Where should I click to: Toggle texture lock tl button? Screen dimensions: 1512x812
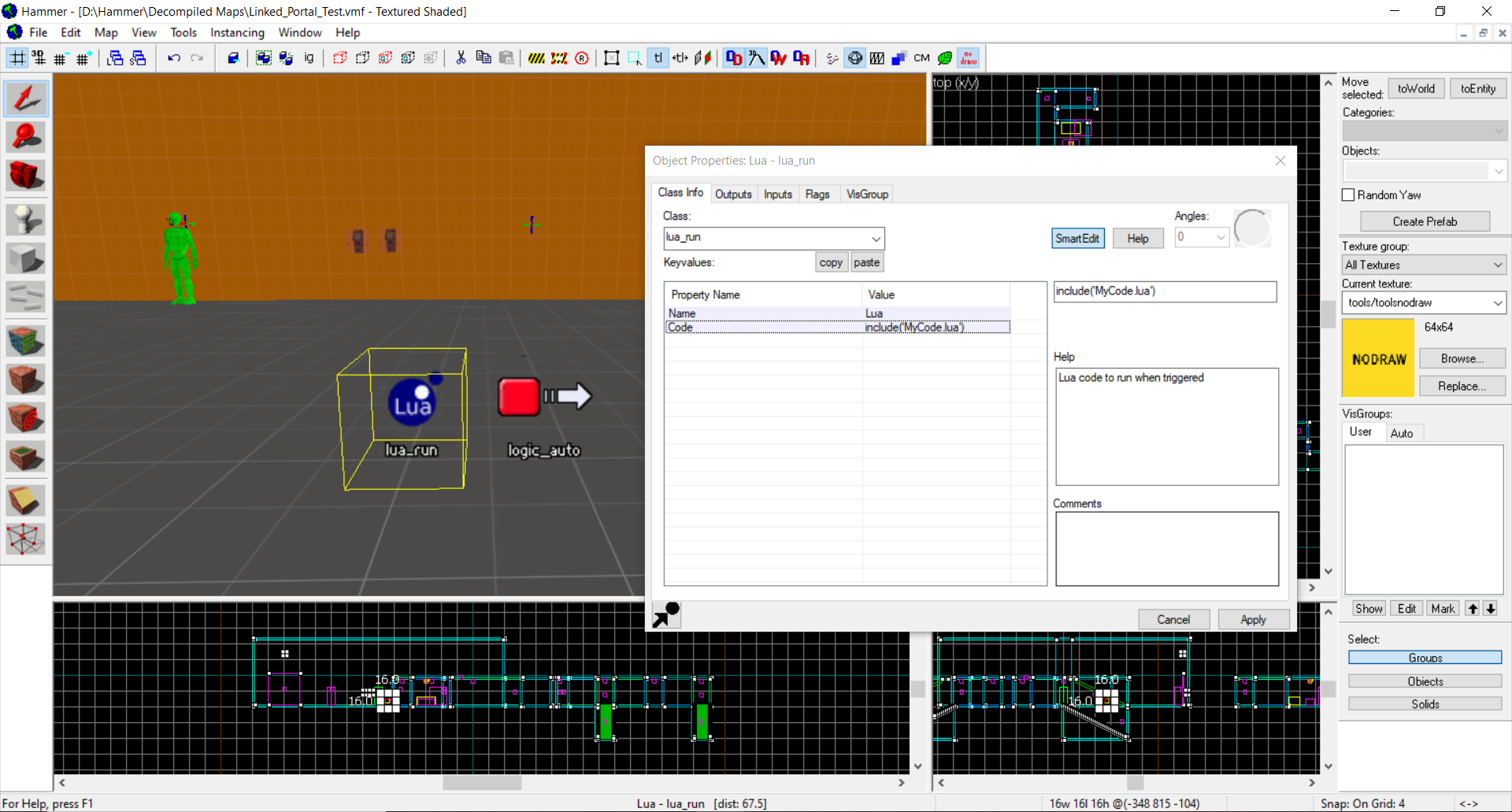click(658, 57)
